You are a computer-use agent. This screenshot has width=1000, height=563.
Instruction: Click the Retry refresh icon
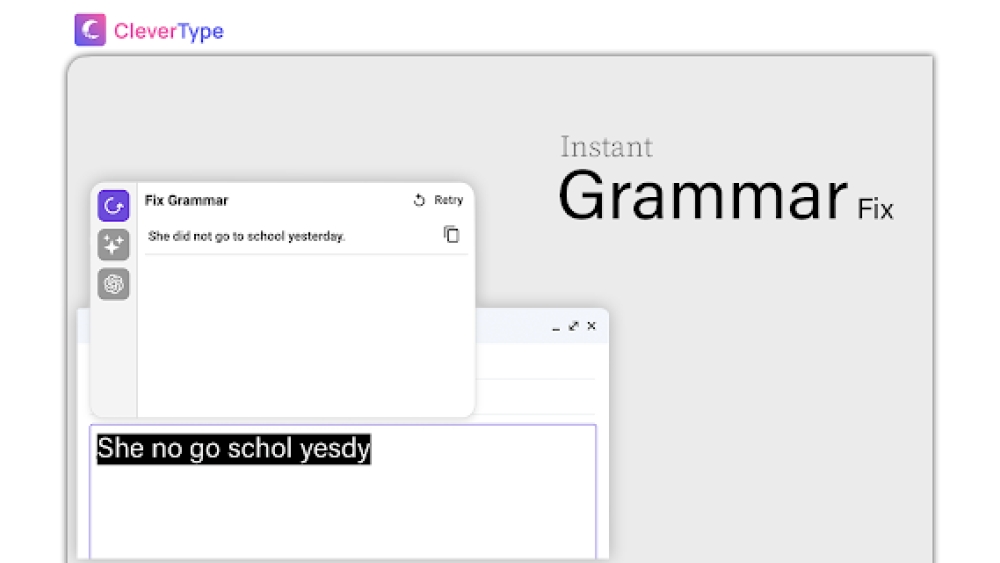pyautogui.click(x=419, y=200)
